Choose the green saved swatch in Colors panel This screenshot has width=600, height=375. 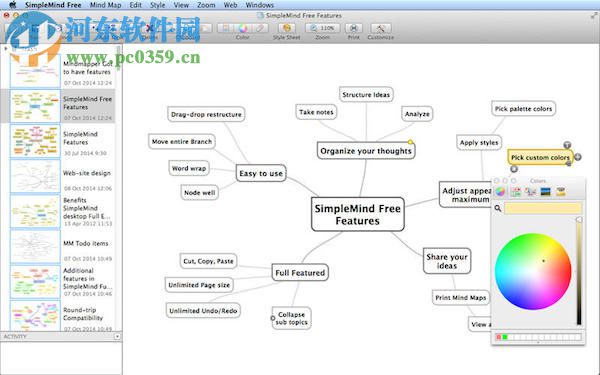505,337
